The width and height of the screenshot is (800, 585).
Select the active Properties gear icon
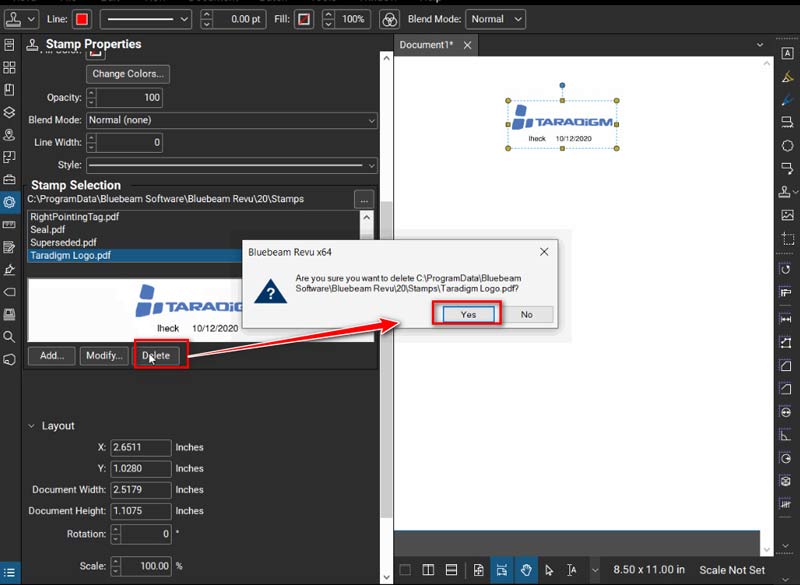click(x=9, y=202)
